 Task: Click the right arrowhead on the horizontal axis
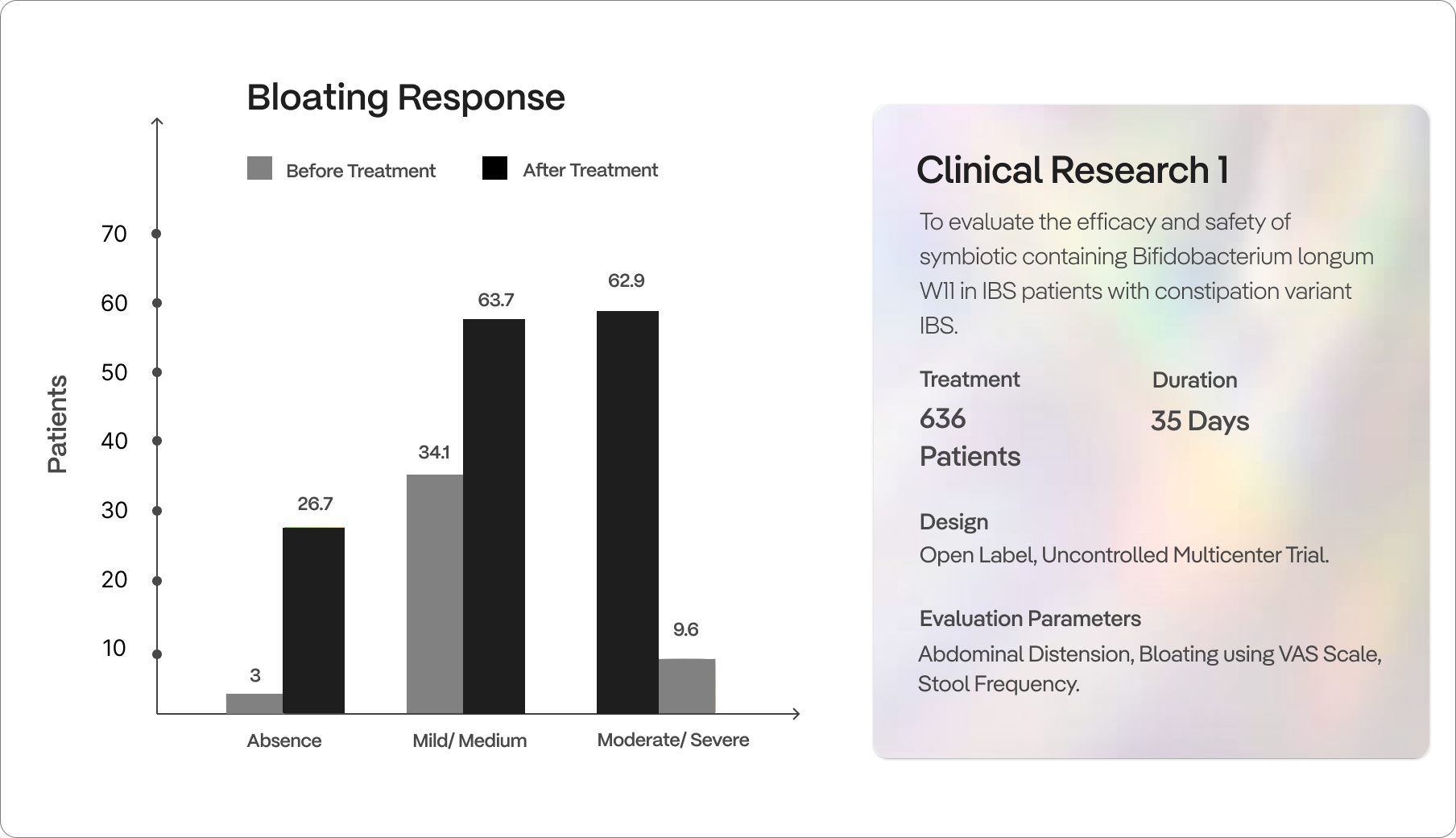click(x=796, y=714)
